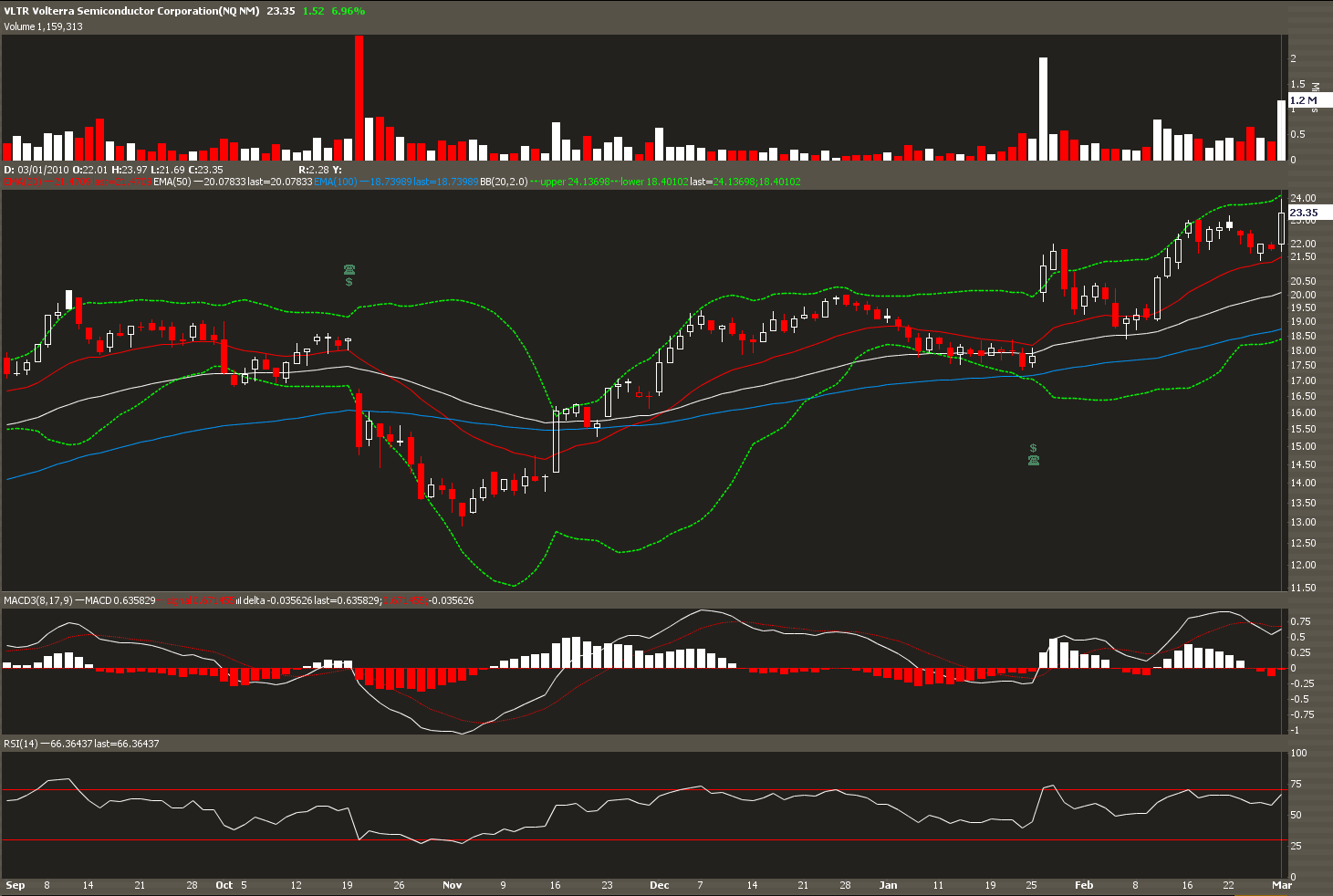The width and height of the screenshot is (1333, 896).
Task: Click the high price H:23.97
Action: [x=129, y=170]
